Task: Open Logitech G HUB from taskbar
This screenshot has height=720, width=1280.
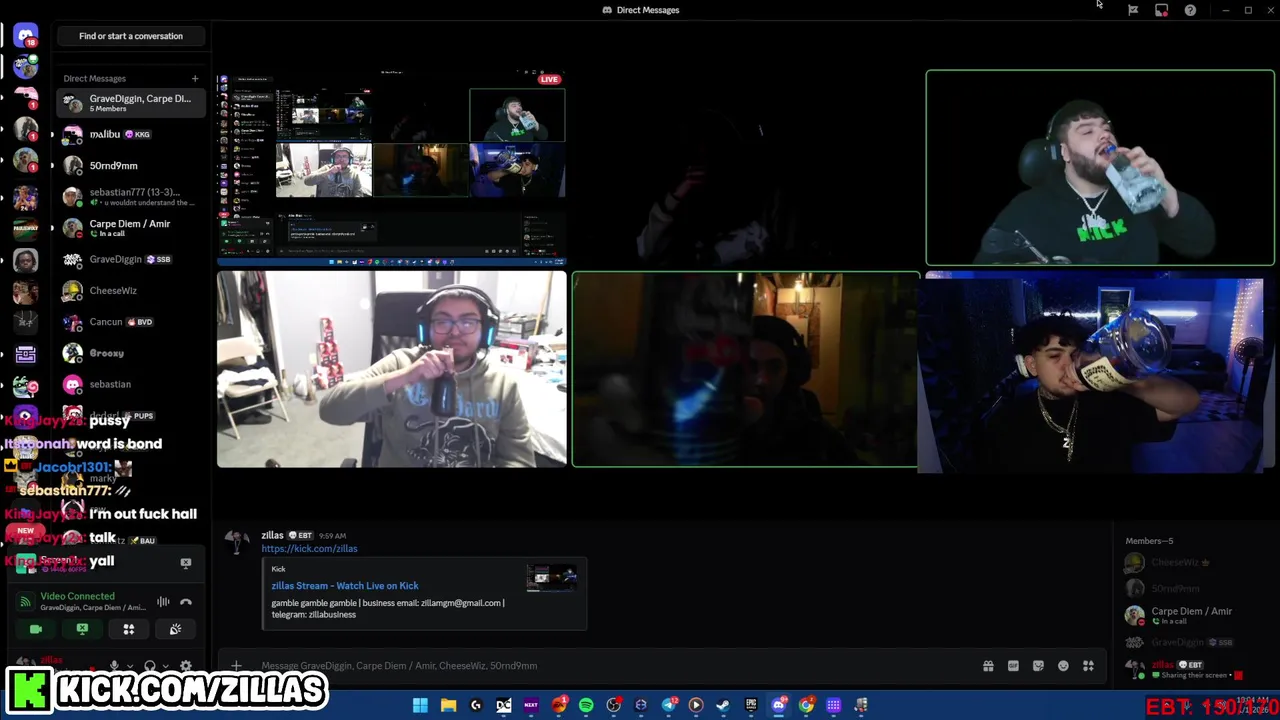Action: click(x=476, y=705)
